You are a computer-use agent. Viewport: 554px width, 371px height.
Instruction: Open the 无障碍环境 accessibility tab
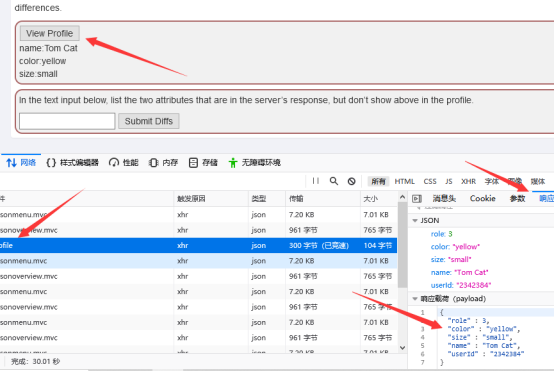(x=254, y=163)
